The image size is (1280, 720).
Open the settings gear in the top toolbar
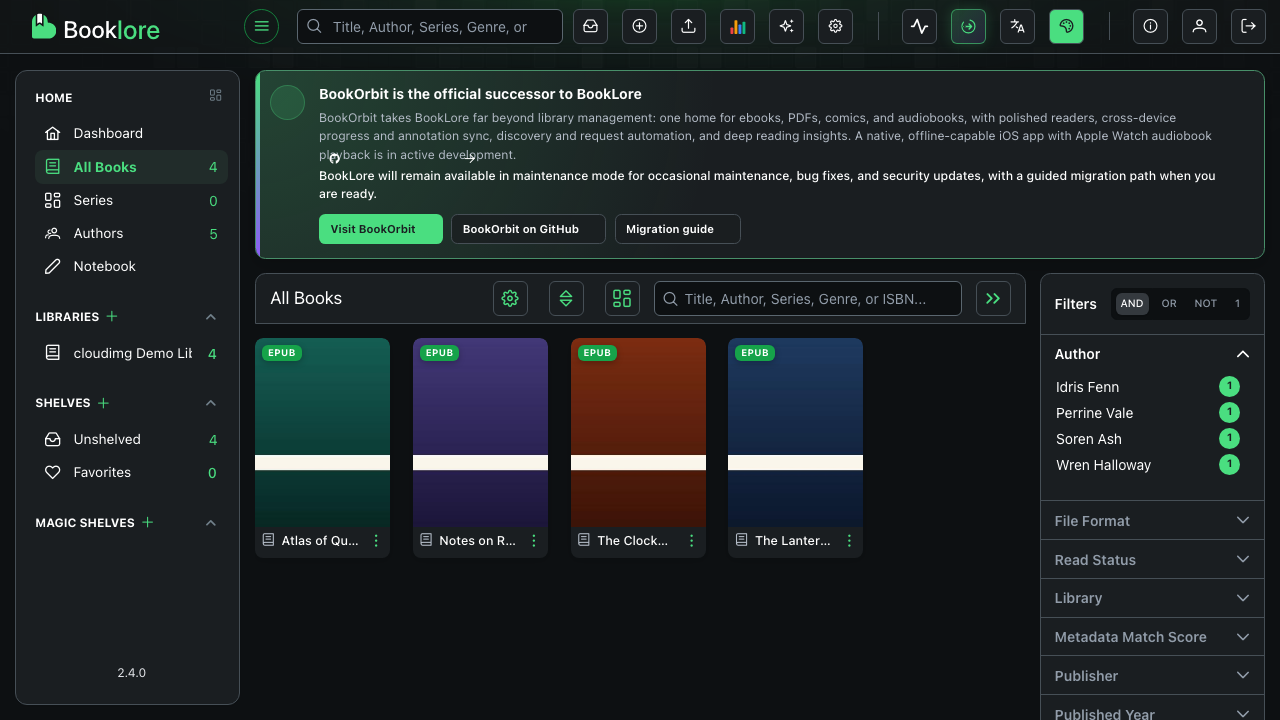836,26
